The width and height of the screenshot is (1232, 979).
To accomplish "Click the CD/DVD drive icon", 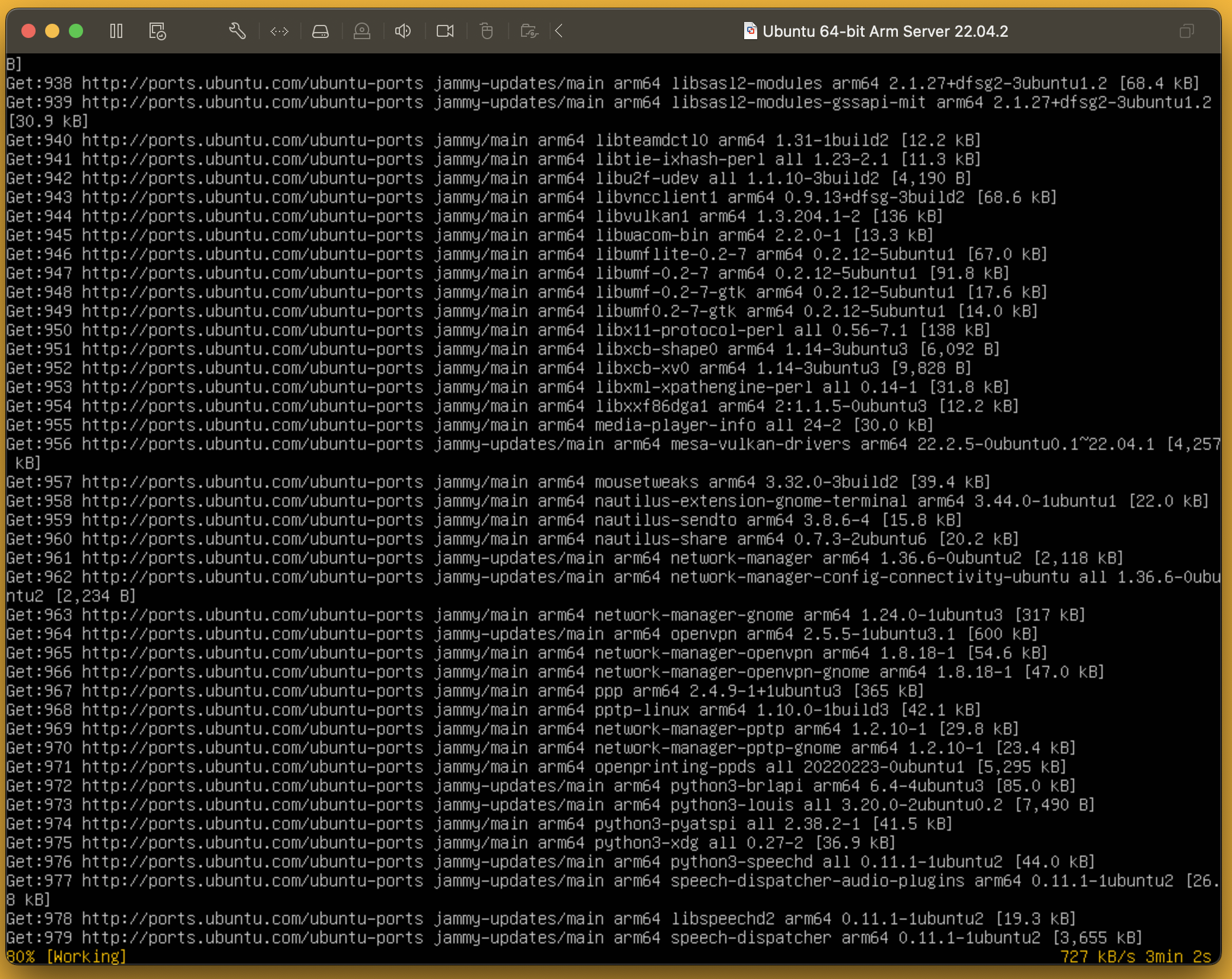I will 362,31.
